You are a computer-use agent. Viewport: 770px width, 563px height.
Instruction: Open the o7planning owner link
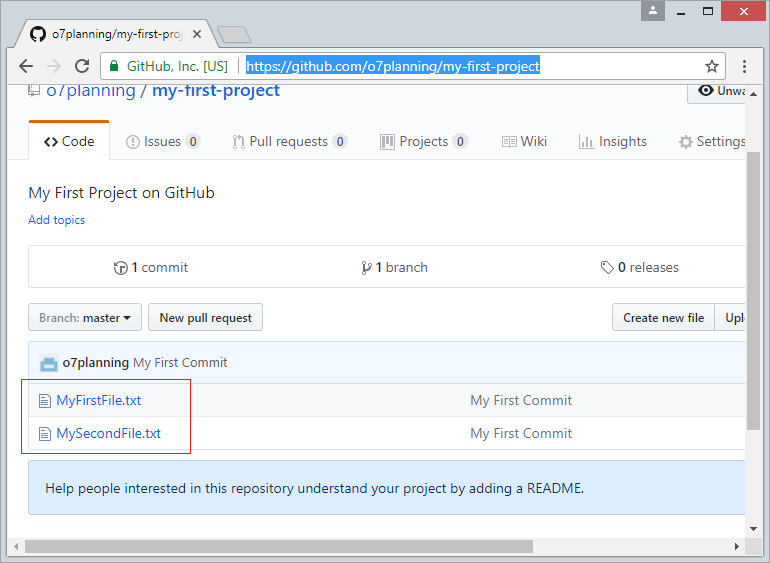pos(91,90)
